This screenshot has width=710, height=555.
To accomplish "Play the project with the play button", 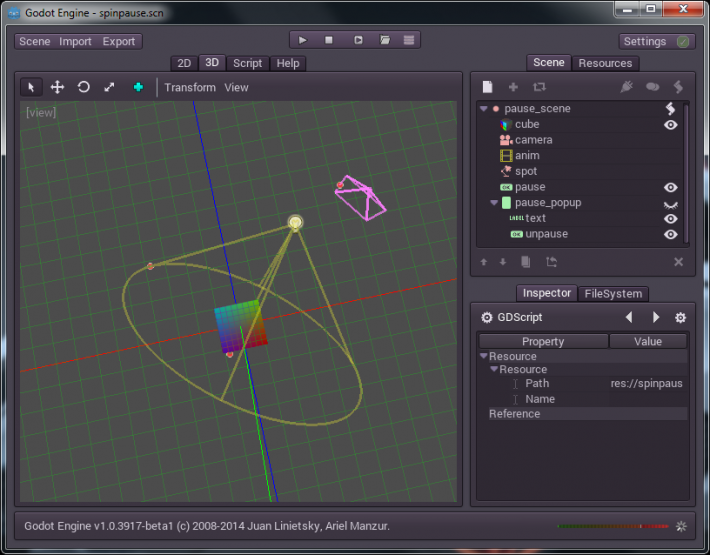I will pos(302,40).
